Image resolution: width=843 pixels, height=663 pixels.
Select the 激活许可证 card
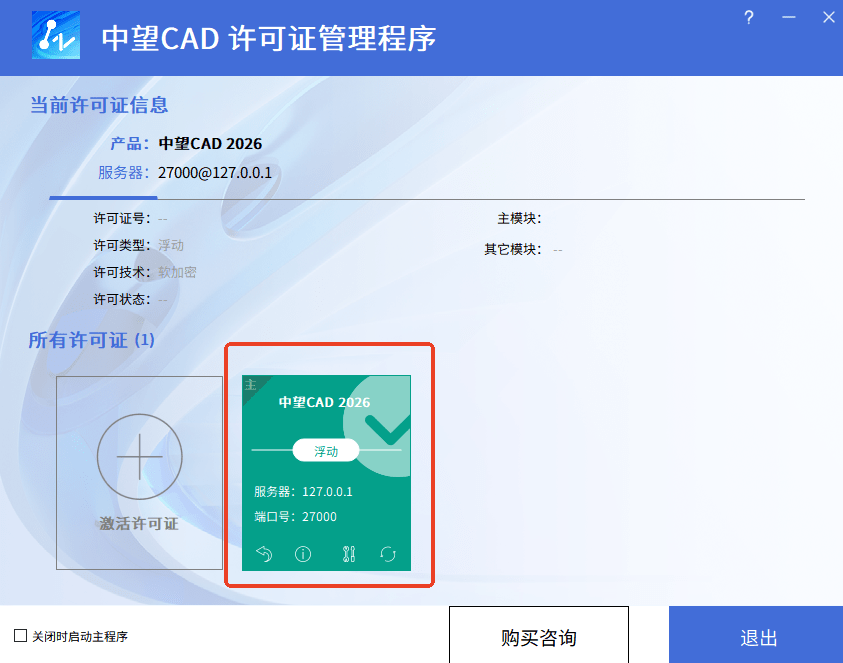click(x=140, y=473)
